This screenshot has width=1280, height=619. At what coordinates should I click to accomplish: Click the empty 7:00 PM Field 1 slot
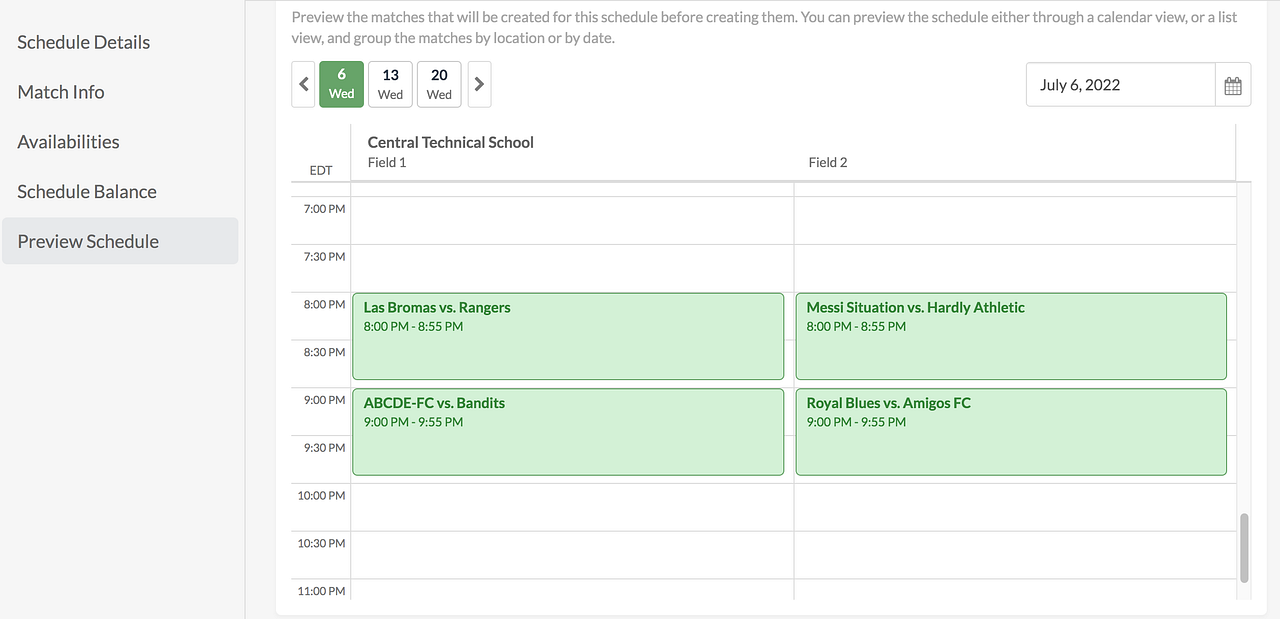coord(572,220)
